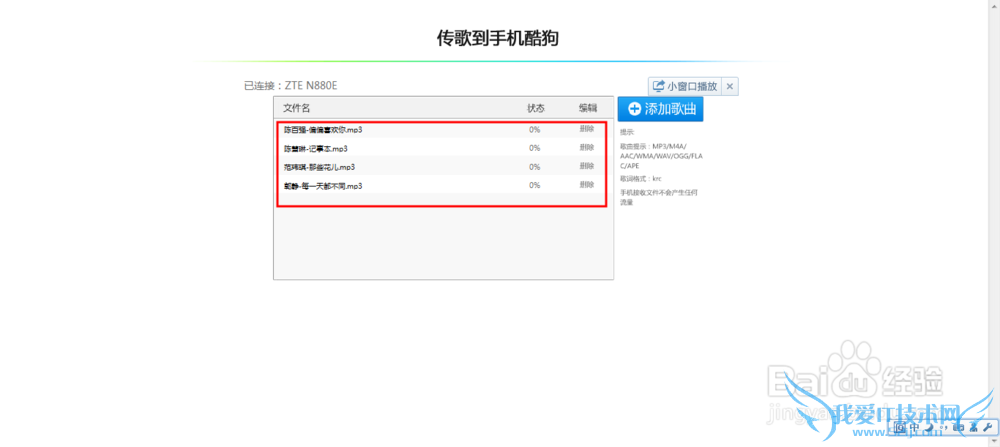Delete the 范玮琪-那些花儿.mp3 entry
The width and height of the screenshot is (1000, 447).
[587, 166]
